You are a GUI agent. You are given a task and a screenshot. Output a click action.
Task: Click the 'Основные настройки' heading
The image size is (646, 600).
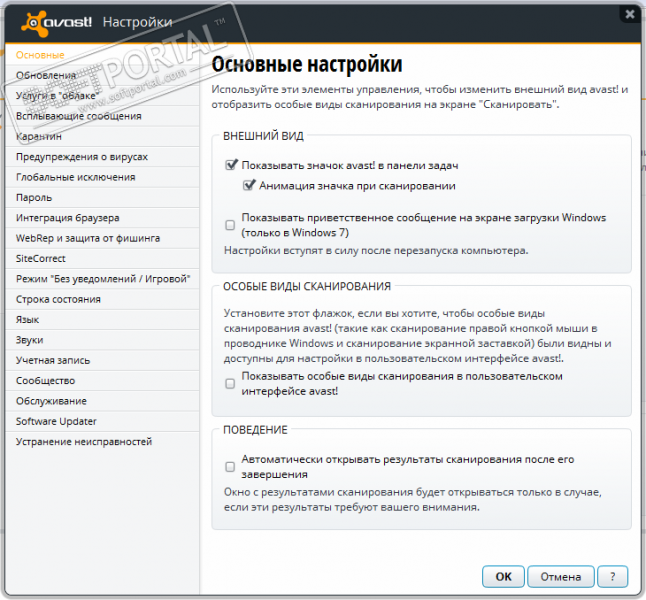point(307,64)
